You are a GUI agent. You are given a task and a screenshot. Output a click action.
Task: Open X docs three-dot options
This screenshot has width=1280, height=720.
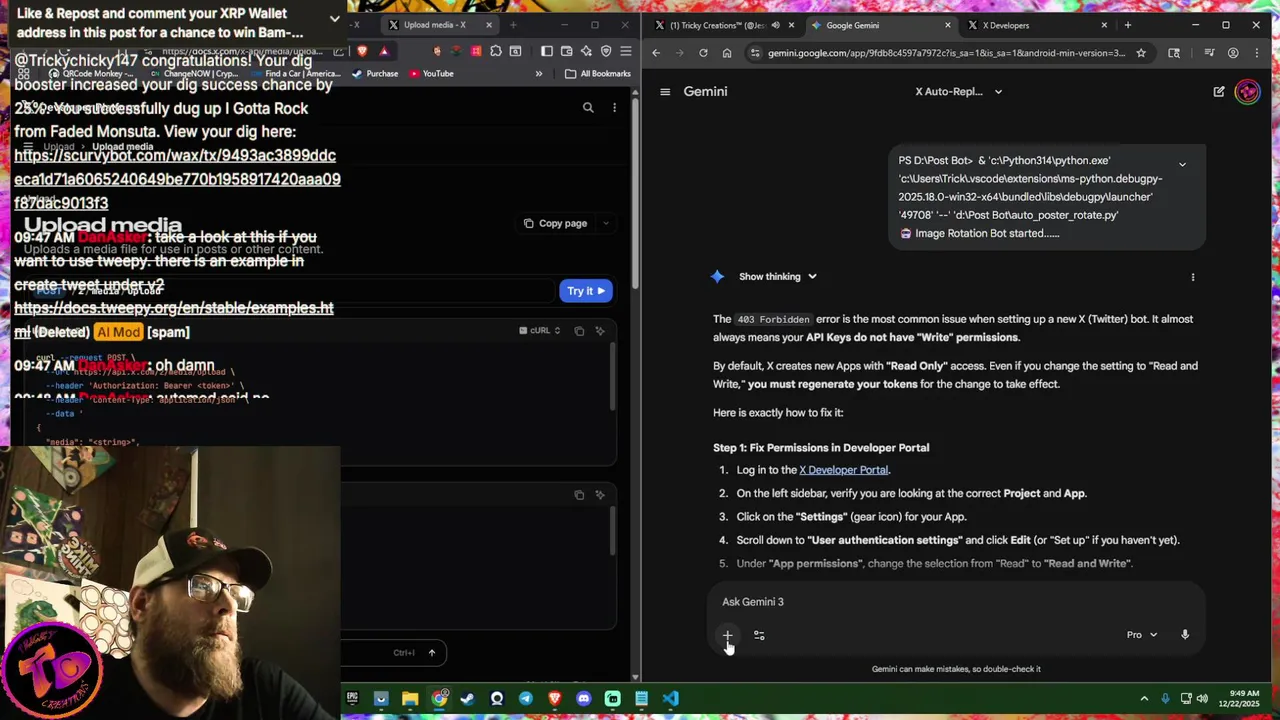point(614,107)
